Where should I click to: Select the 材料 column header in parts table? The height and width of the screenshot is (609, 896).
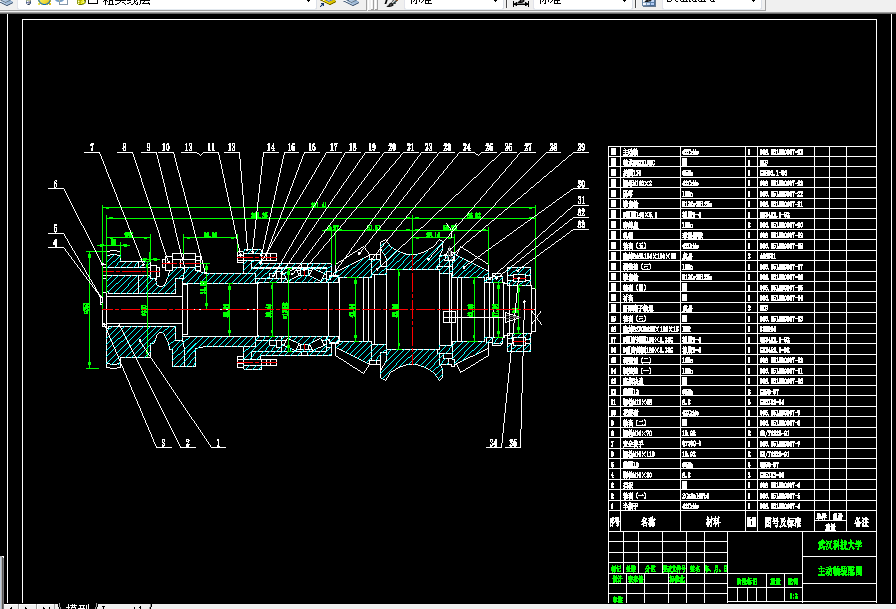(713, 522)
